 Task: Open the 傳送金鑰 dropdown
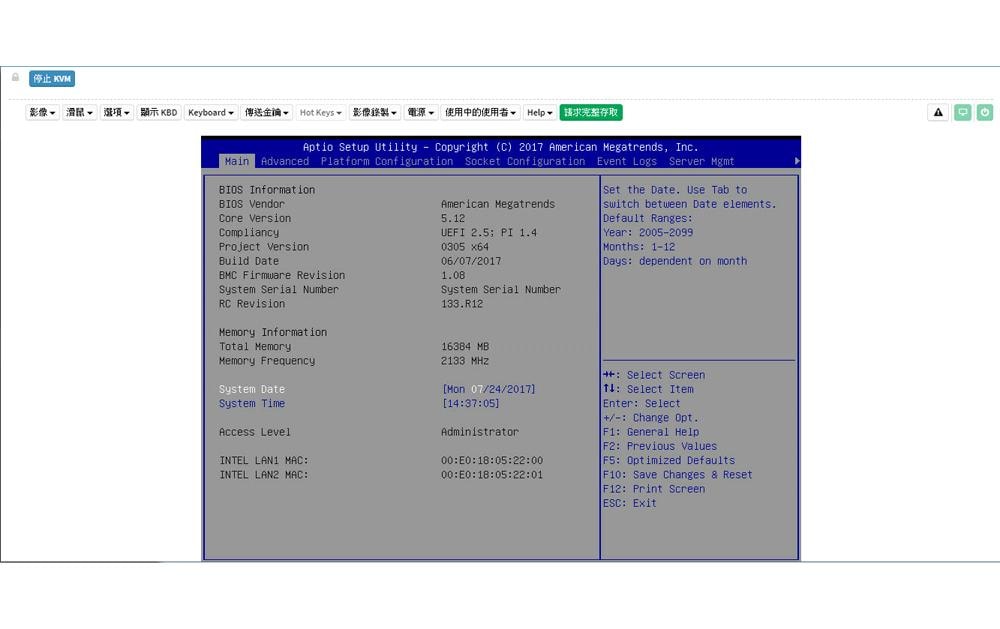(x=267, y=112)
